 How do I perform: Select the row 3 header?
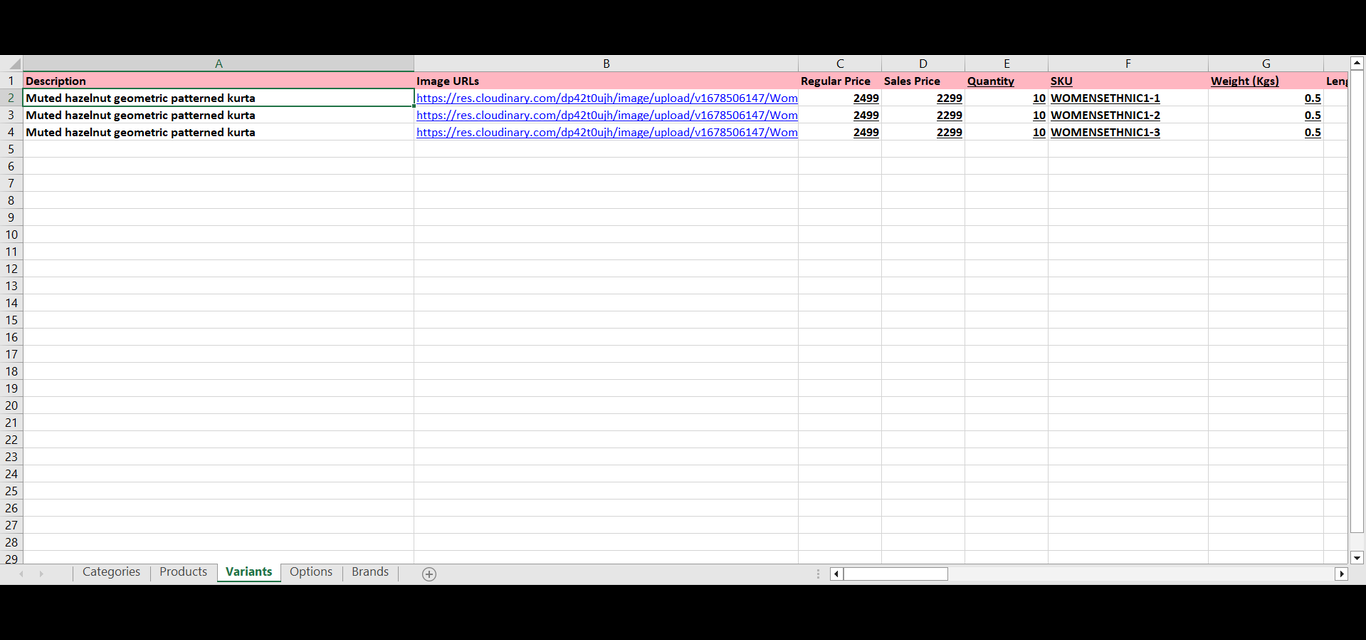click(x=11, y=115)
